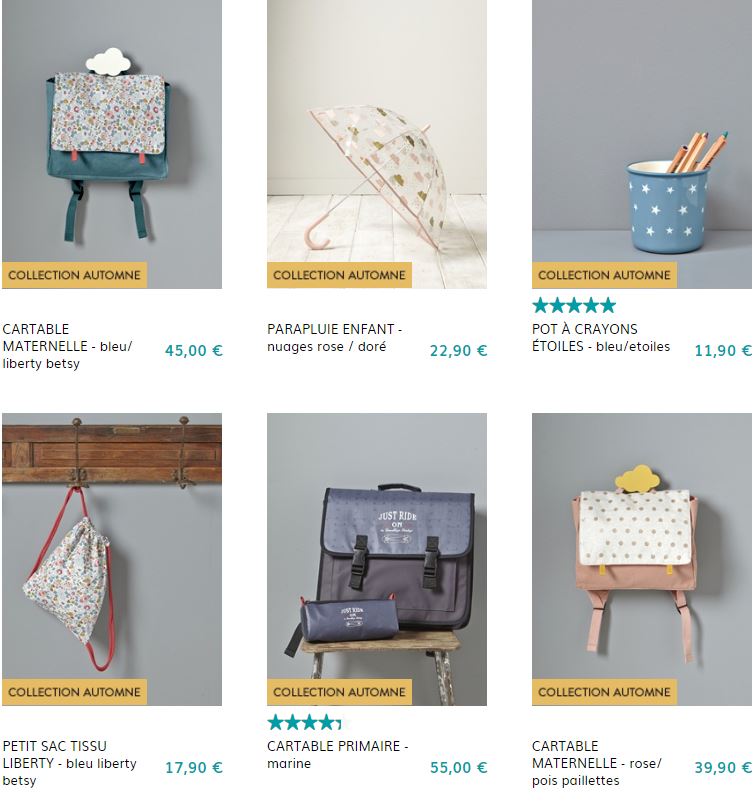The height and width of the screenshot is (811, 756).
Task: Click Collection Automne badge on umbrella
Action: (x=339, y=274)
